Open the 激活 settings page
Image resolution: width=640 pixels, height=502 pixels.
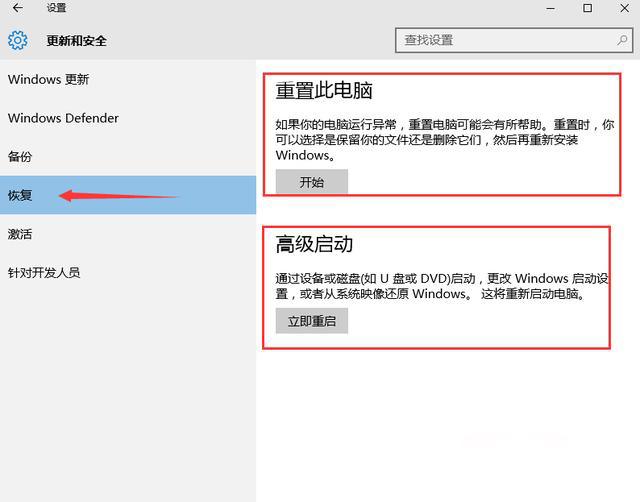20,234
